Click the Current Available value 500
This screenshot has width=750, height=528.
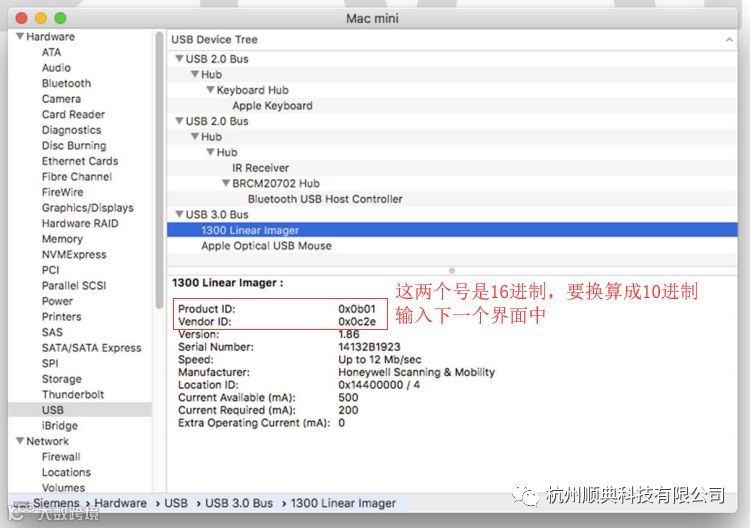pos(348,397)
